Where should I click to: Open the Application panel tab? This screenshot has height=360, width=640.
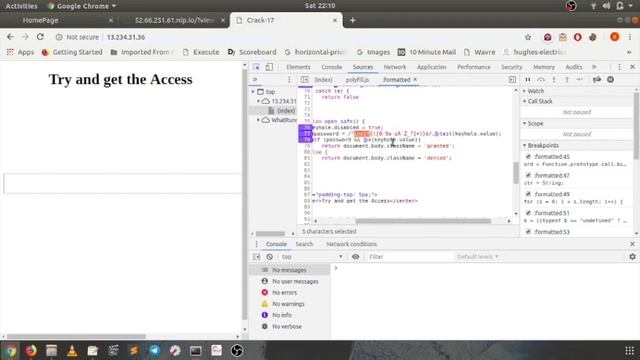(431, 67)
